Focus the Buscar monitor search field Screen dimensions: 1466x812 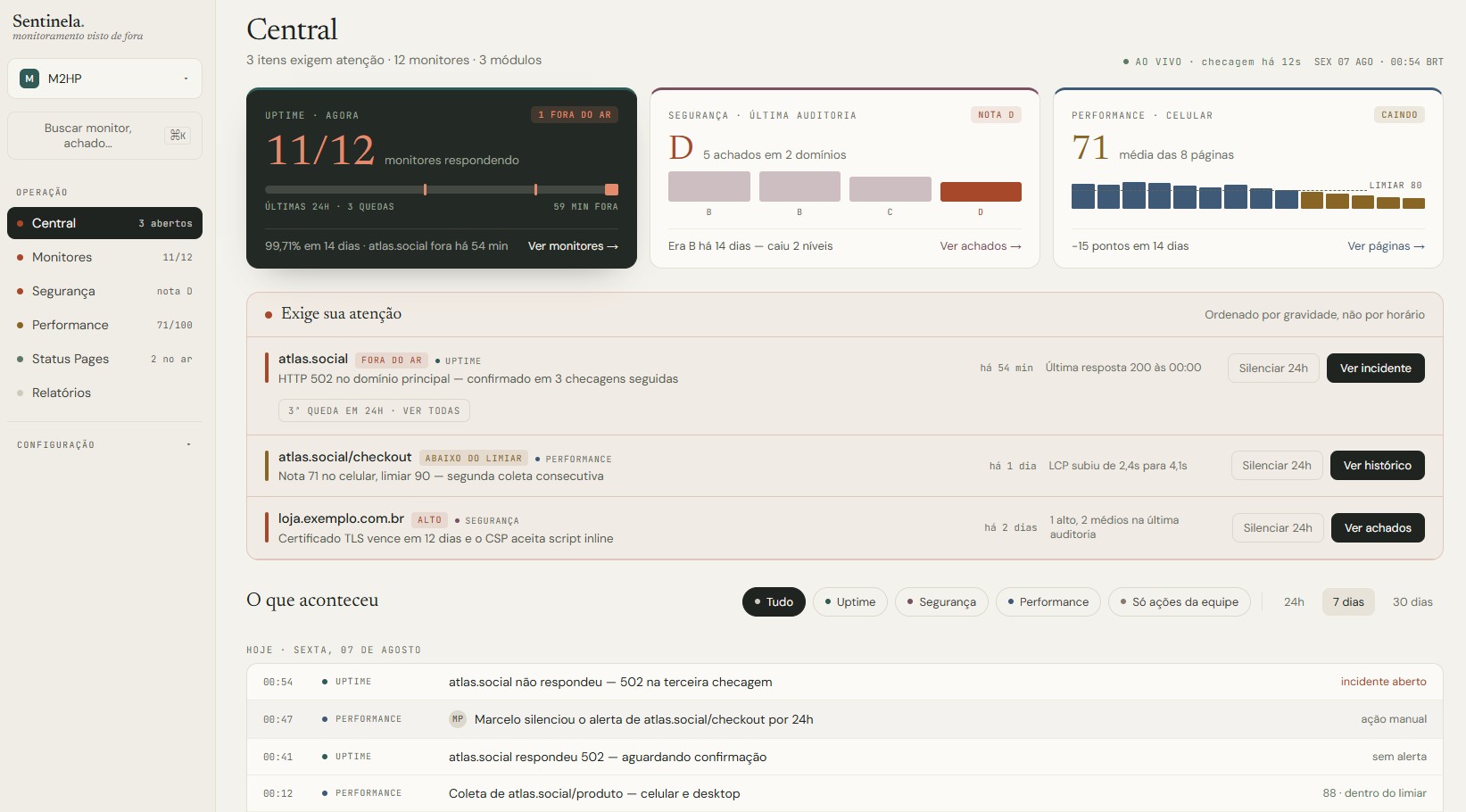pos(104,136)
